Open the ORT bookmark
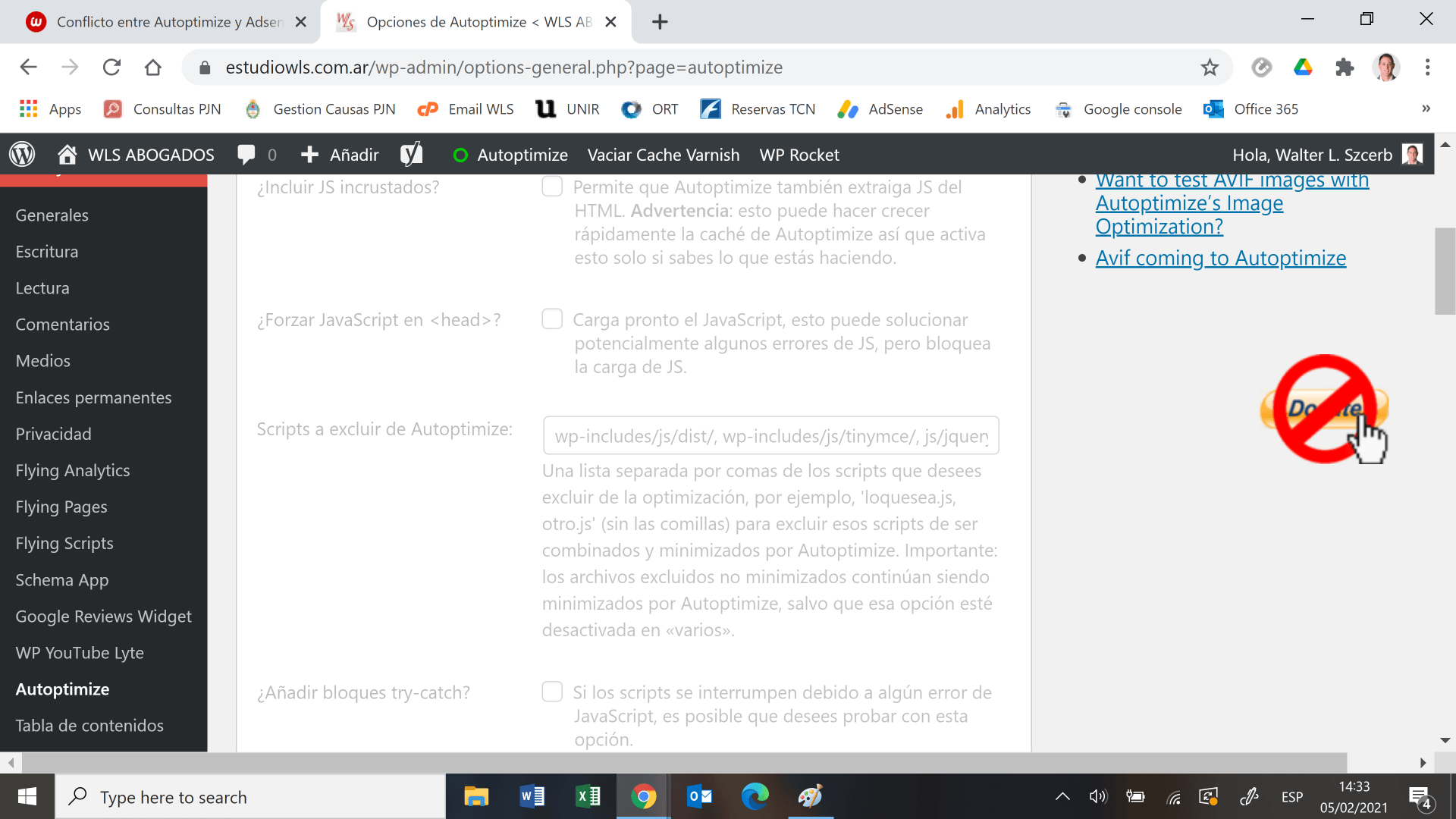This screenshot has width=1456, height=819. click(650, 109)
